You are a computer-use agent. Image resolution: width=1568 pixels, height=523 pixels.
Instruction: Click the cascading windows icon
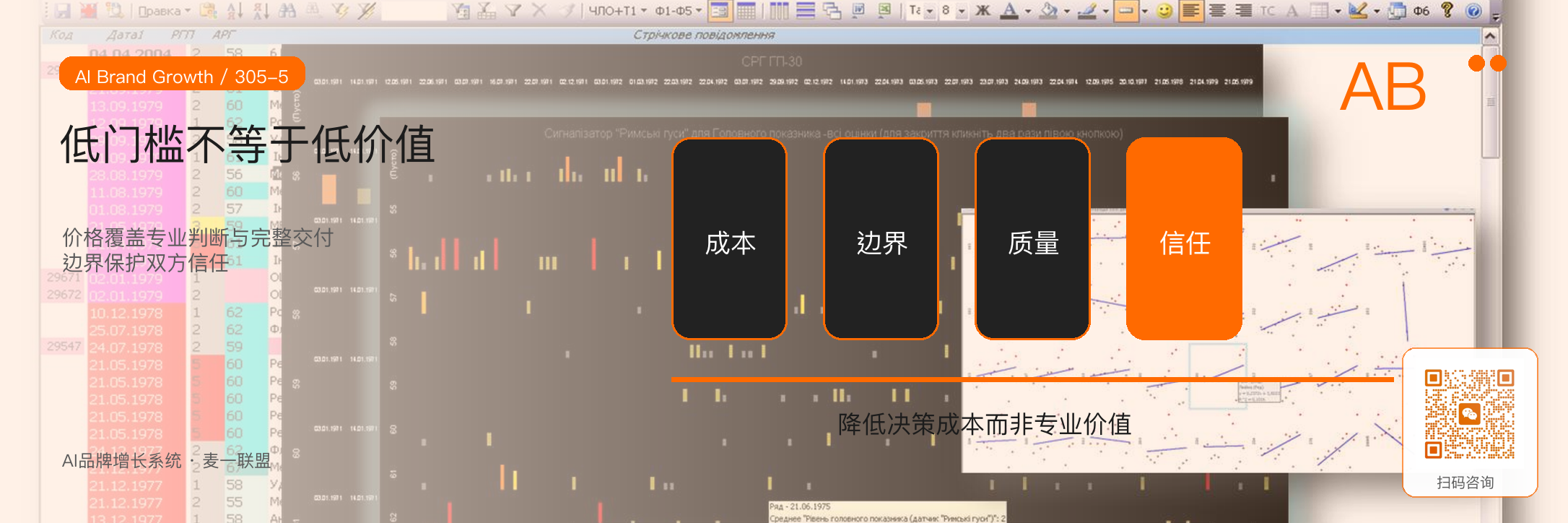tap(832, 11)
